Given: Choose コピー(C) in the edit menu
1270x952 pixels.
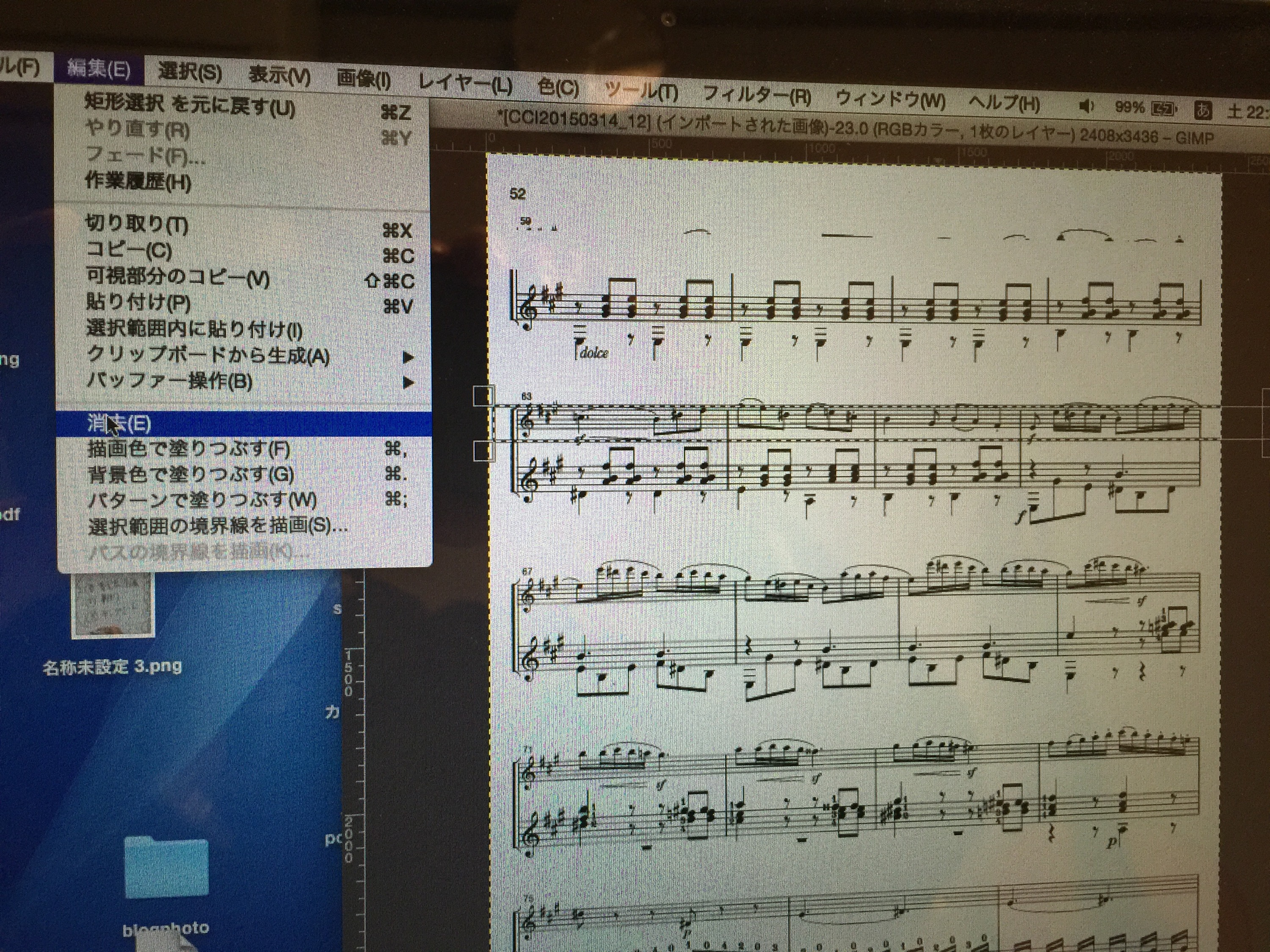Looking at the screenshot, I should [x=129, y=250].
